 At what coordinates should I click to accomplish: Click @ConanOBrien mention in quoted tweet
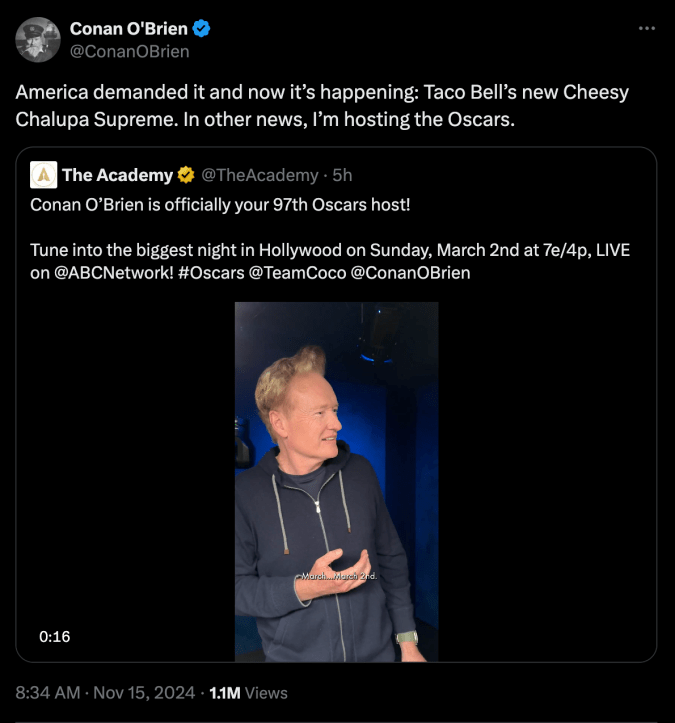point(411,272)
